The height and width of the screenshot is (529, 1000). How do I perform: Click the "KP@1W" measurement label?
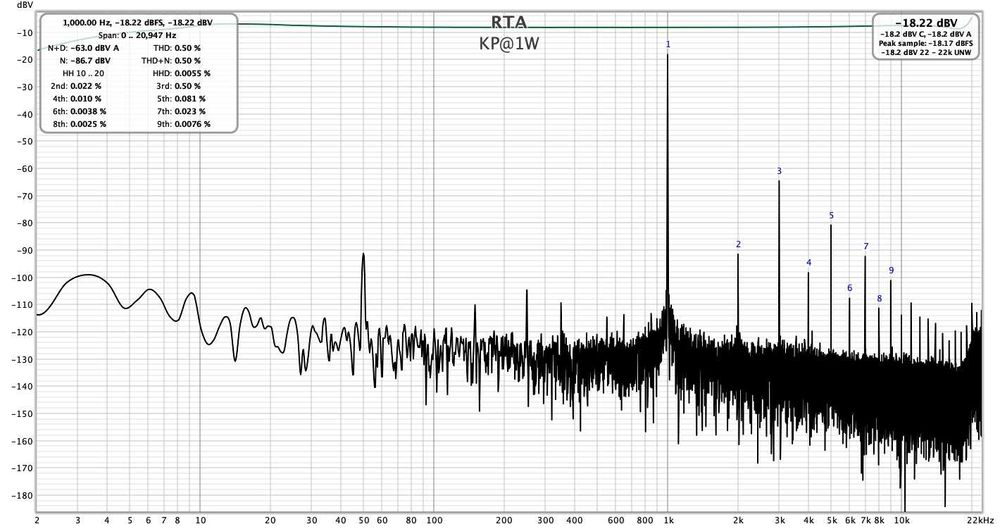[509, 44]
